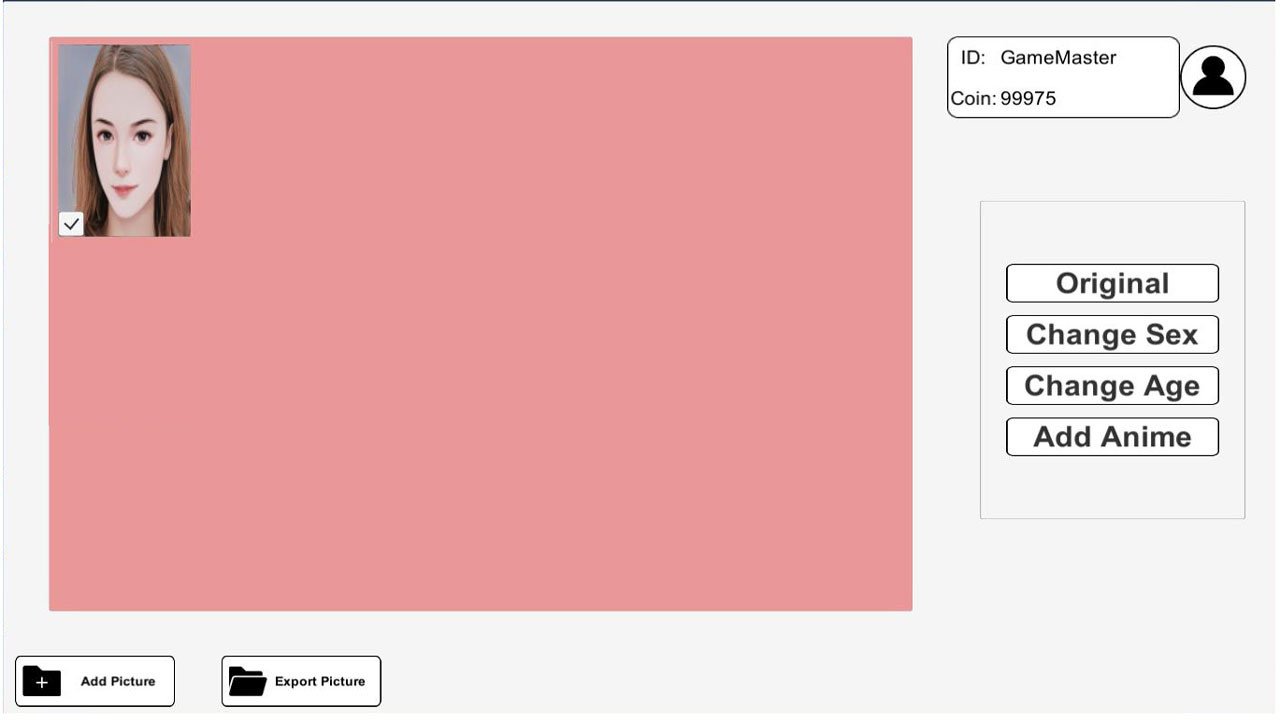Viewport: 1280px width, 720px height.
Task: Click the coin balance 99975
Action: coord(1028,98)
